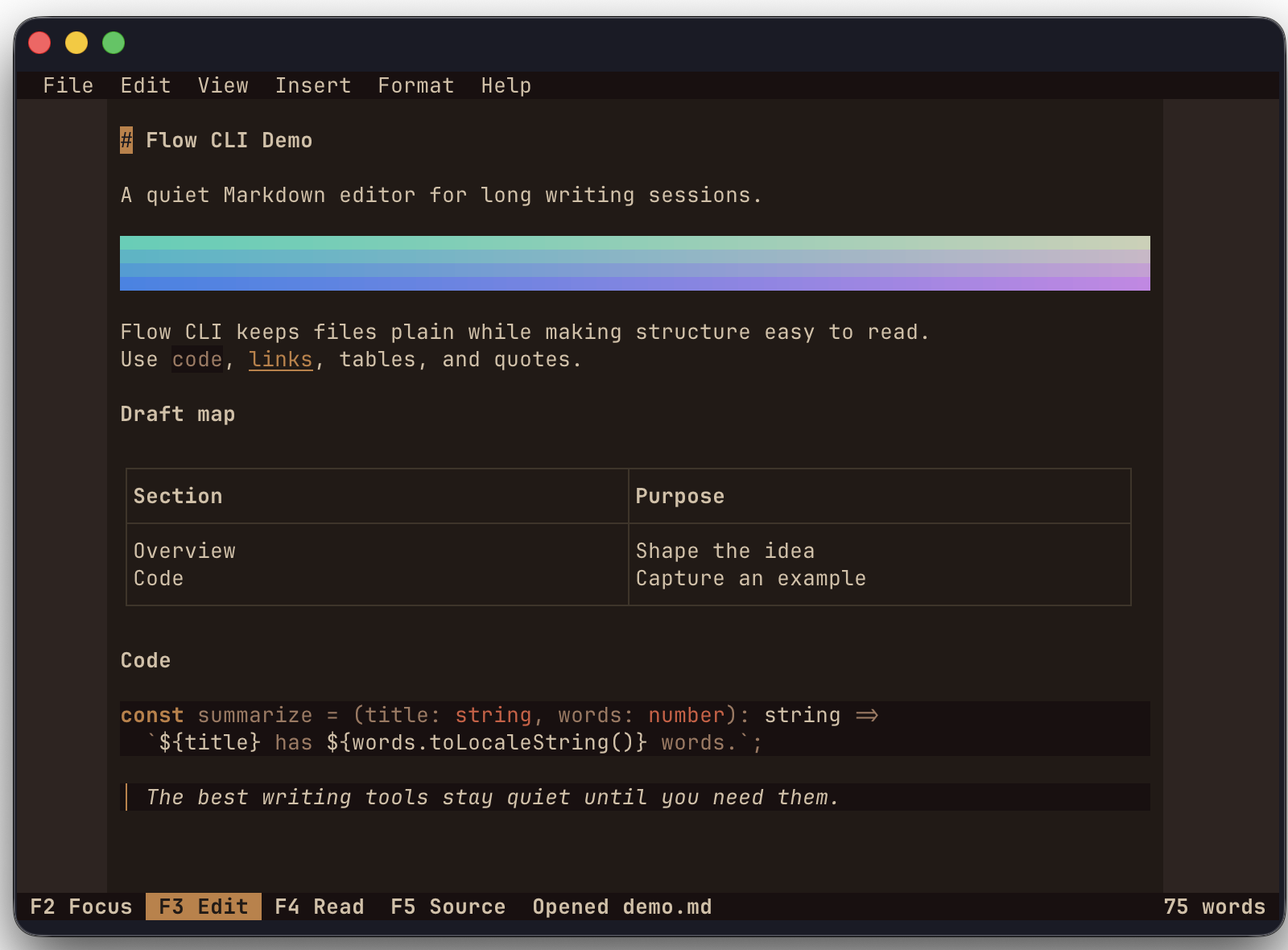Viewport: 1288px width, 950px height.
Task: Minimize the window with yellow button
Action: pos(76,43)
